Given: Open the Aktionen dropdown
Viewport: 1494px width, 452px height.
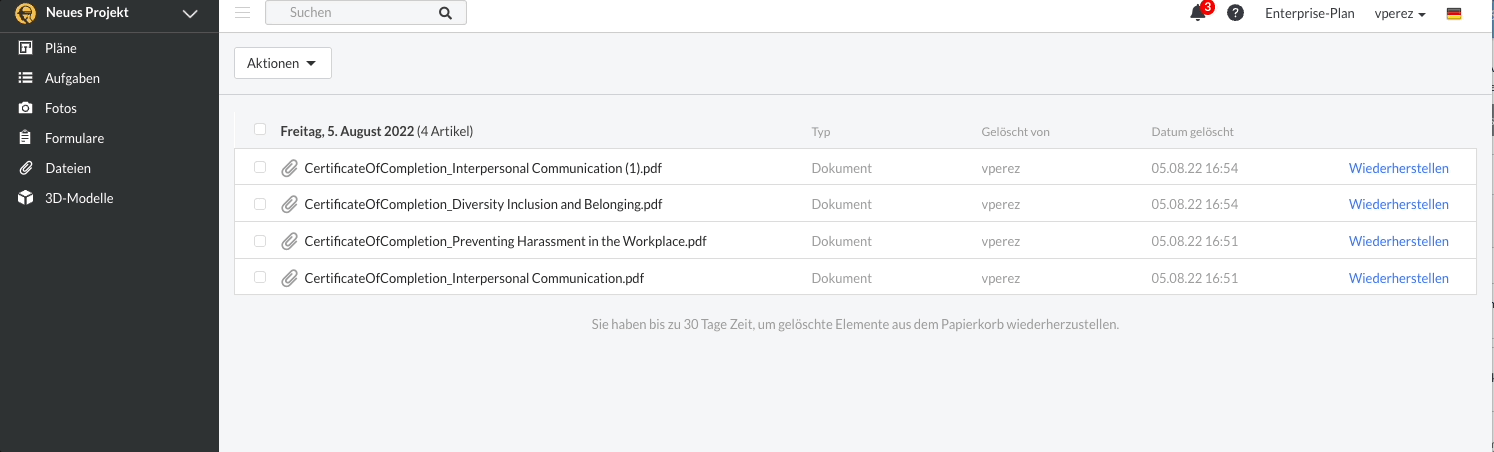Looking at the screenshot, I should (282, 63).
